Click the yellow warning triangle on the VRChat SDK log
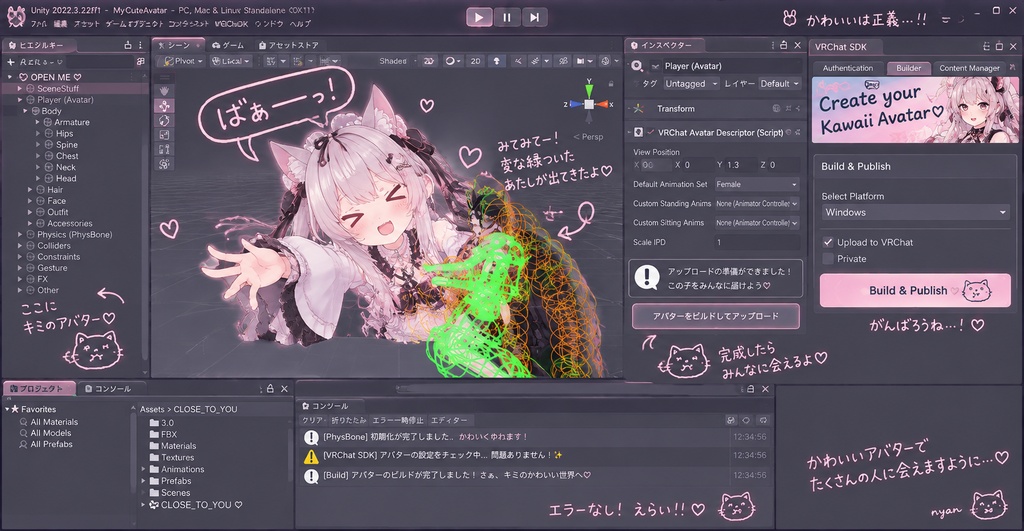Image resolution: width=1024 pixels, height=531 pixels. click(311, 456)
